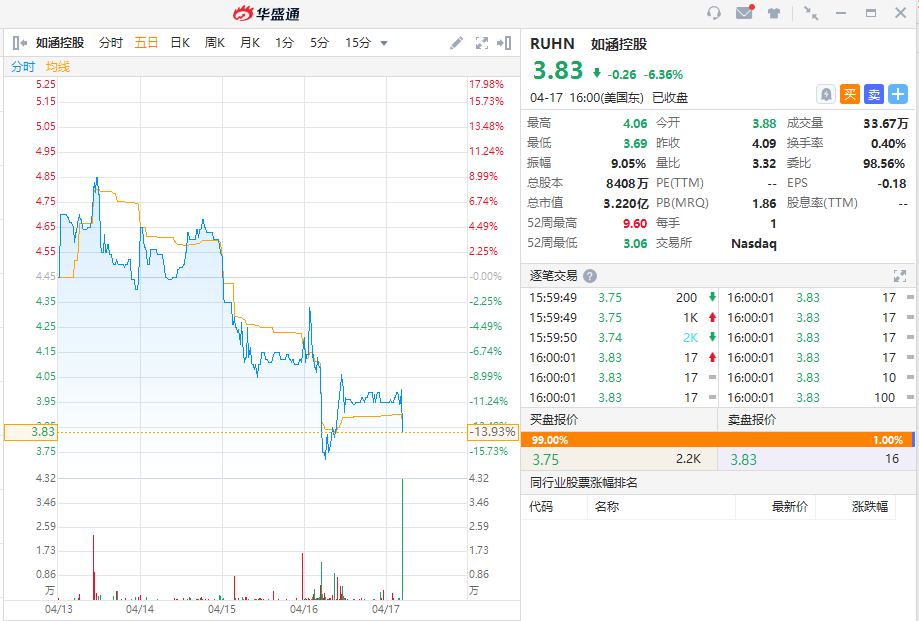Set a price alert bell
919x621 pixels.
tap(826, 94)
